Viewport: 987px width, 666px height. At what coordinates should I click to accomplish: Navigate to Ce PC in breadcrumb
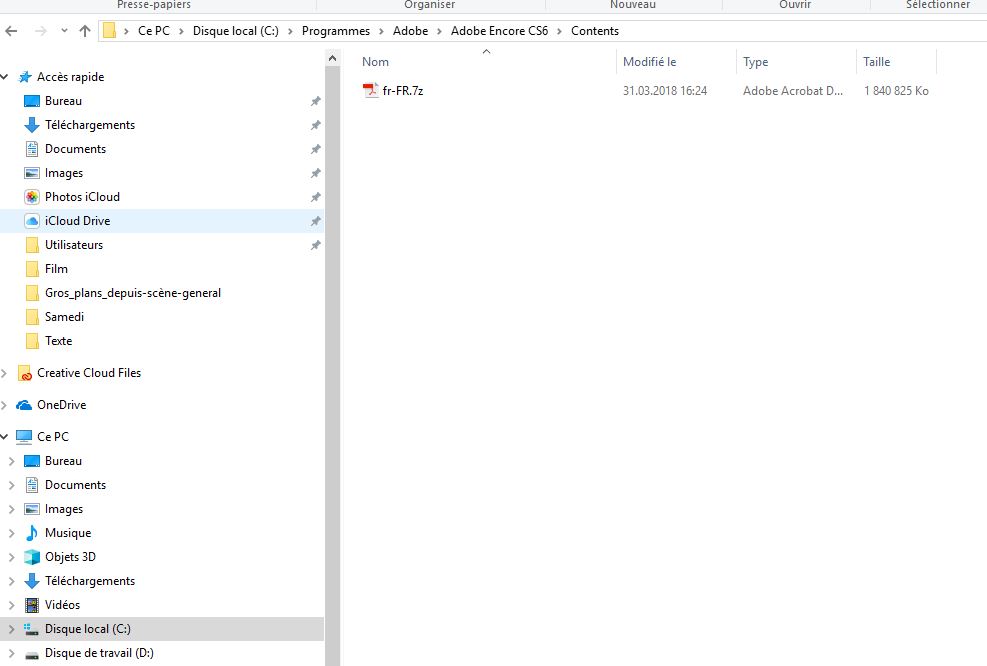tap(154, 31)
